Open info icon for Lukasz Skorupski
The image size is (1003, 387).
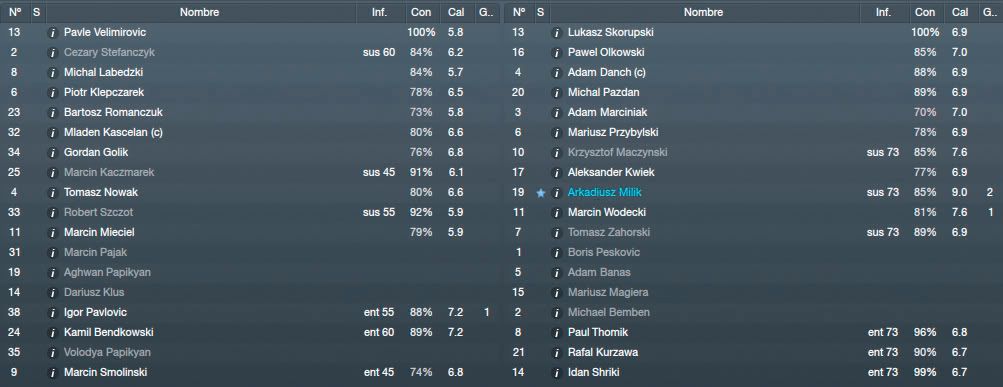point(557,33)
